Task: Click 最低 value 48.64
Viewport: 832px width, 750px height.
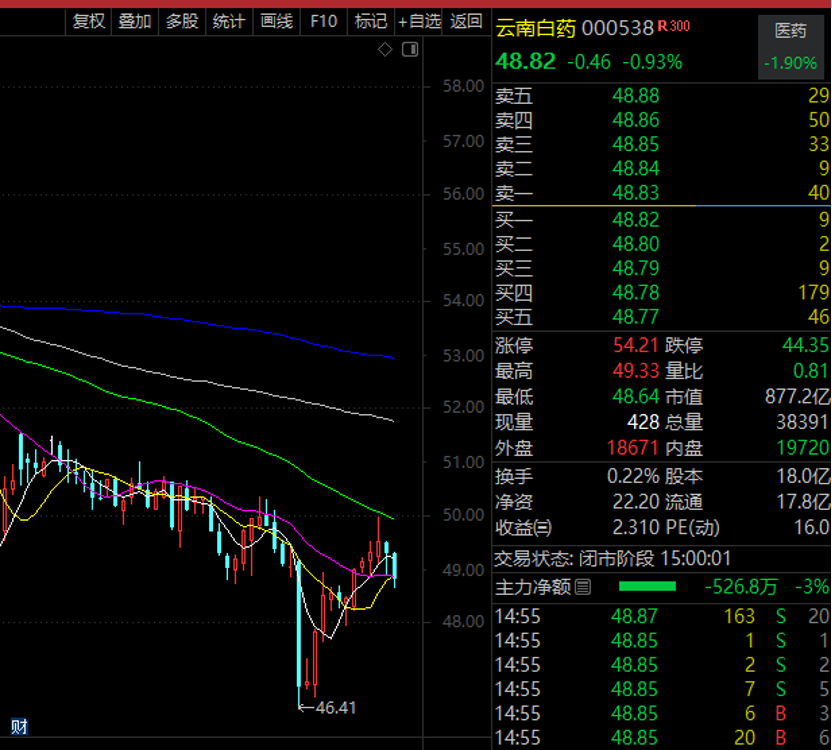Action: click(636, 396)
